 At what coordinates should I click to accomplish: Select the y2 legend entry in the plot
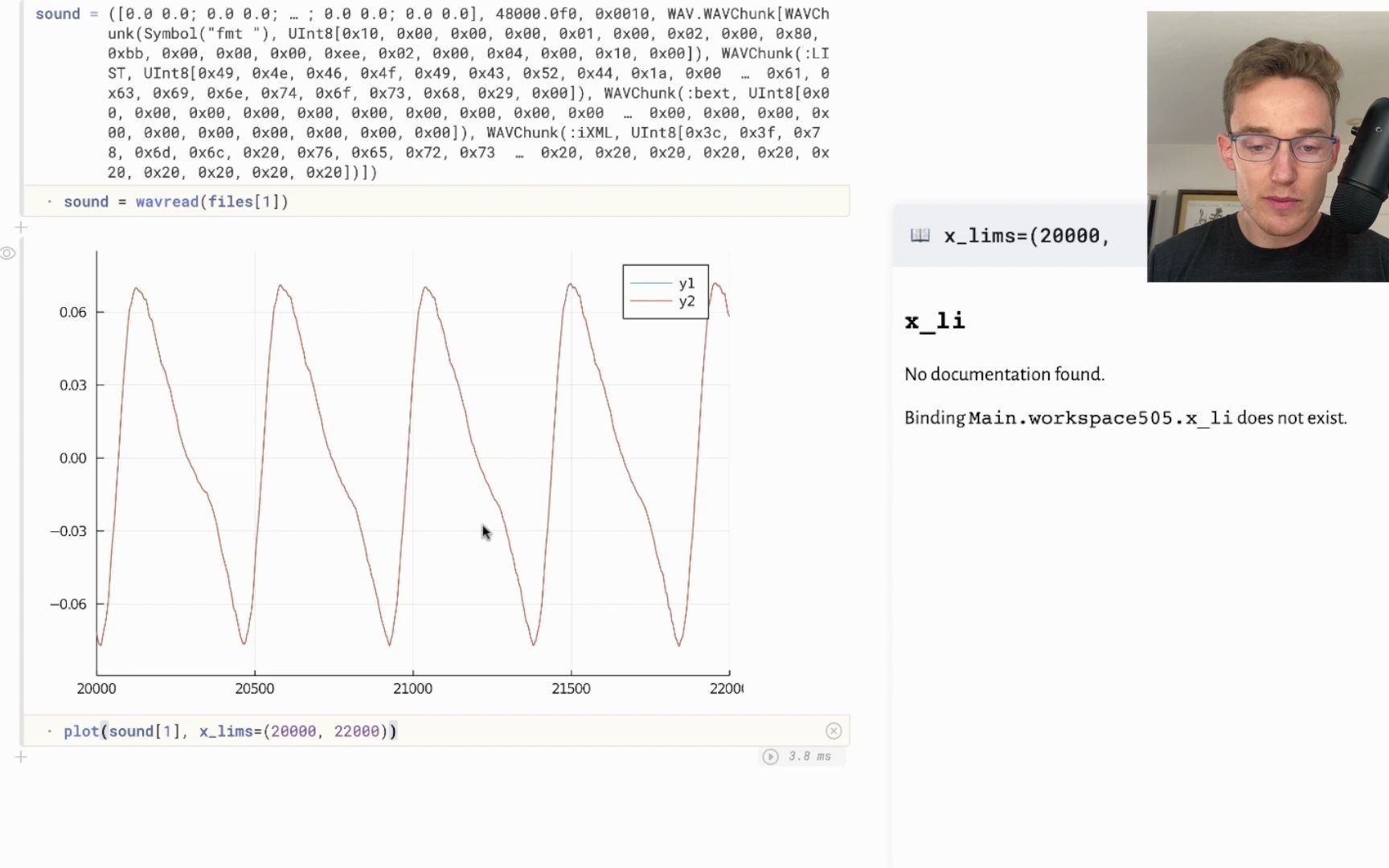coord(664,301)
